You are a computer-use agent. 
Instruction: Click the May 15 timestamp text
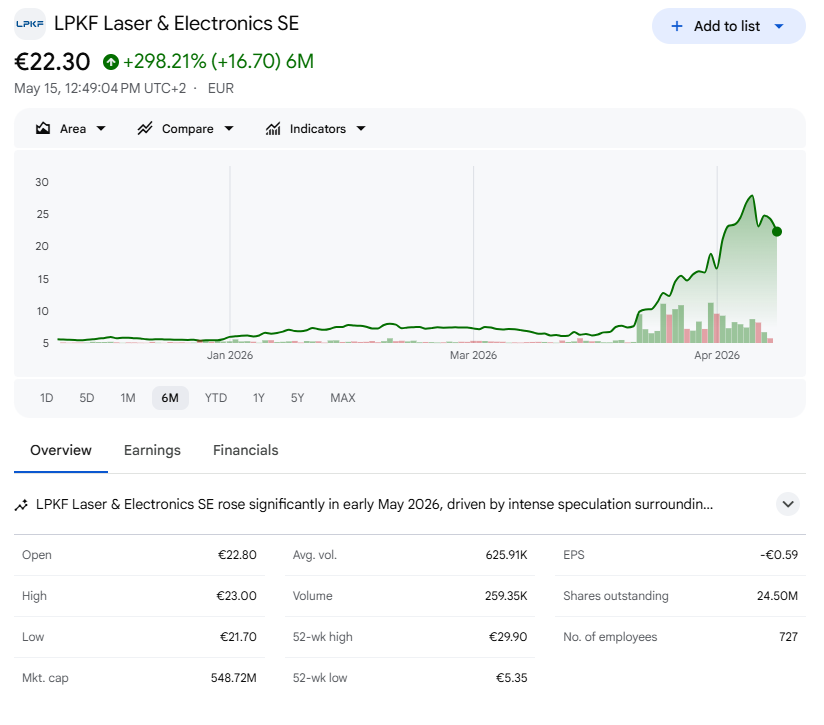(100, 88)
